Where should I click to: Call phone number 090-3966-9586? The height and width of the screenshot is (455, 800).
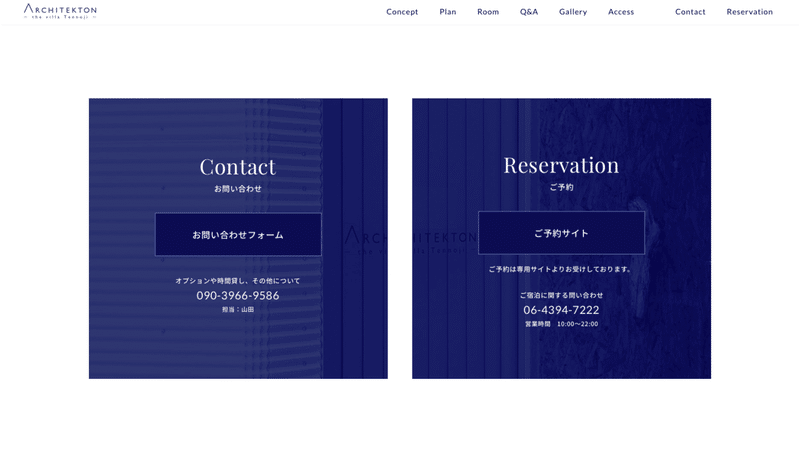(238, 295)
